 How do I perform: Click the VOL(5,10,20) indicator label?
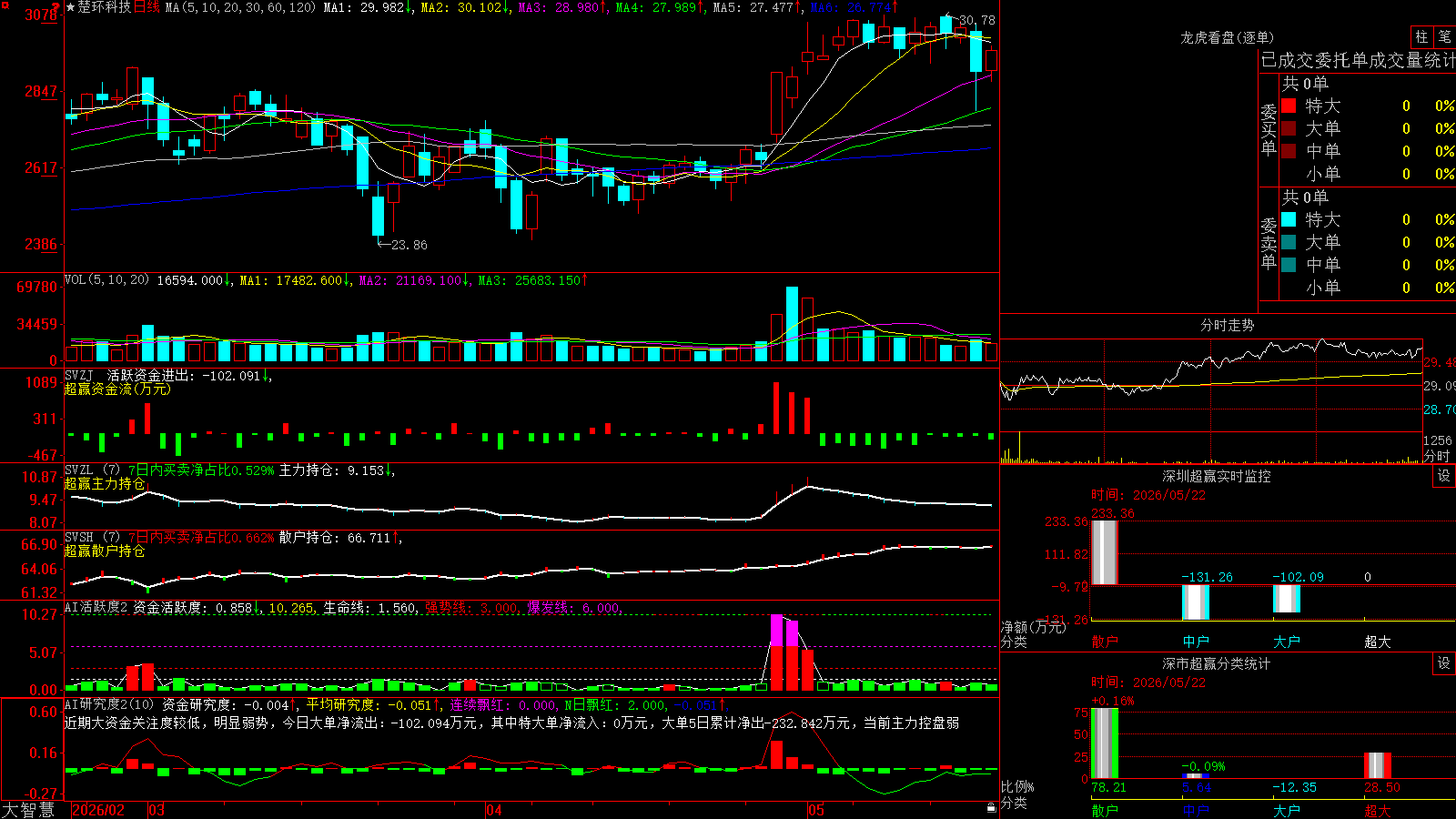106,280
